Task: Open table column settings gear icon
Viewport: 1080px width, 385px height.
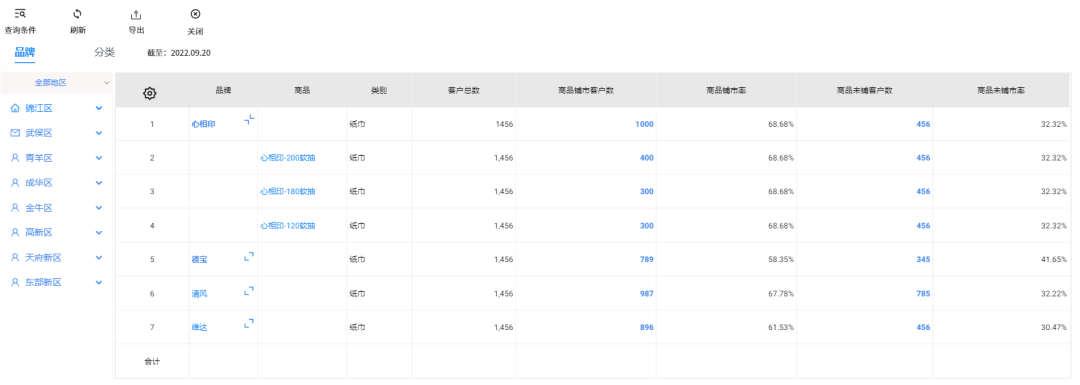Action: tap(150, 94)
